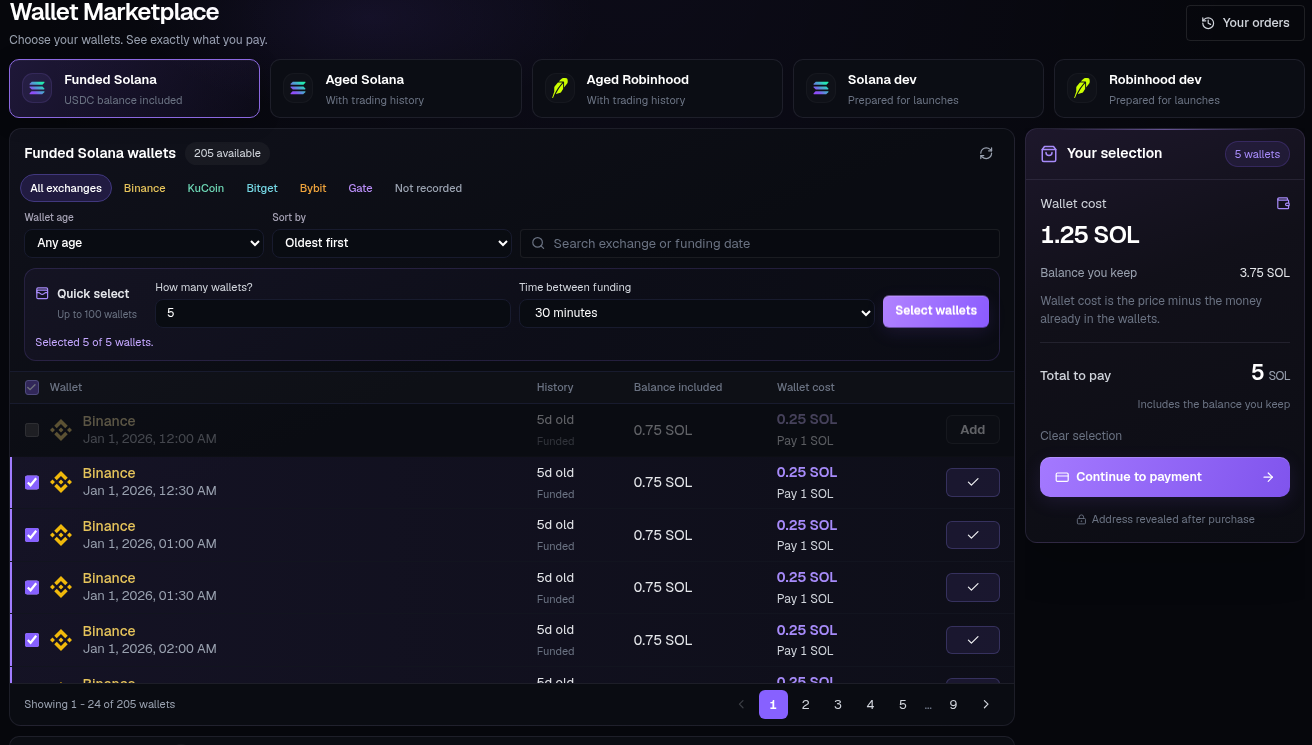Viewport: 1312px width, 745px height.
Task: Go to next page arrow
Action: pyautogui.click(x=986, y=704)
